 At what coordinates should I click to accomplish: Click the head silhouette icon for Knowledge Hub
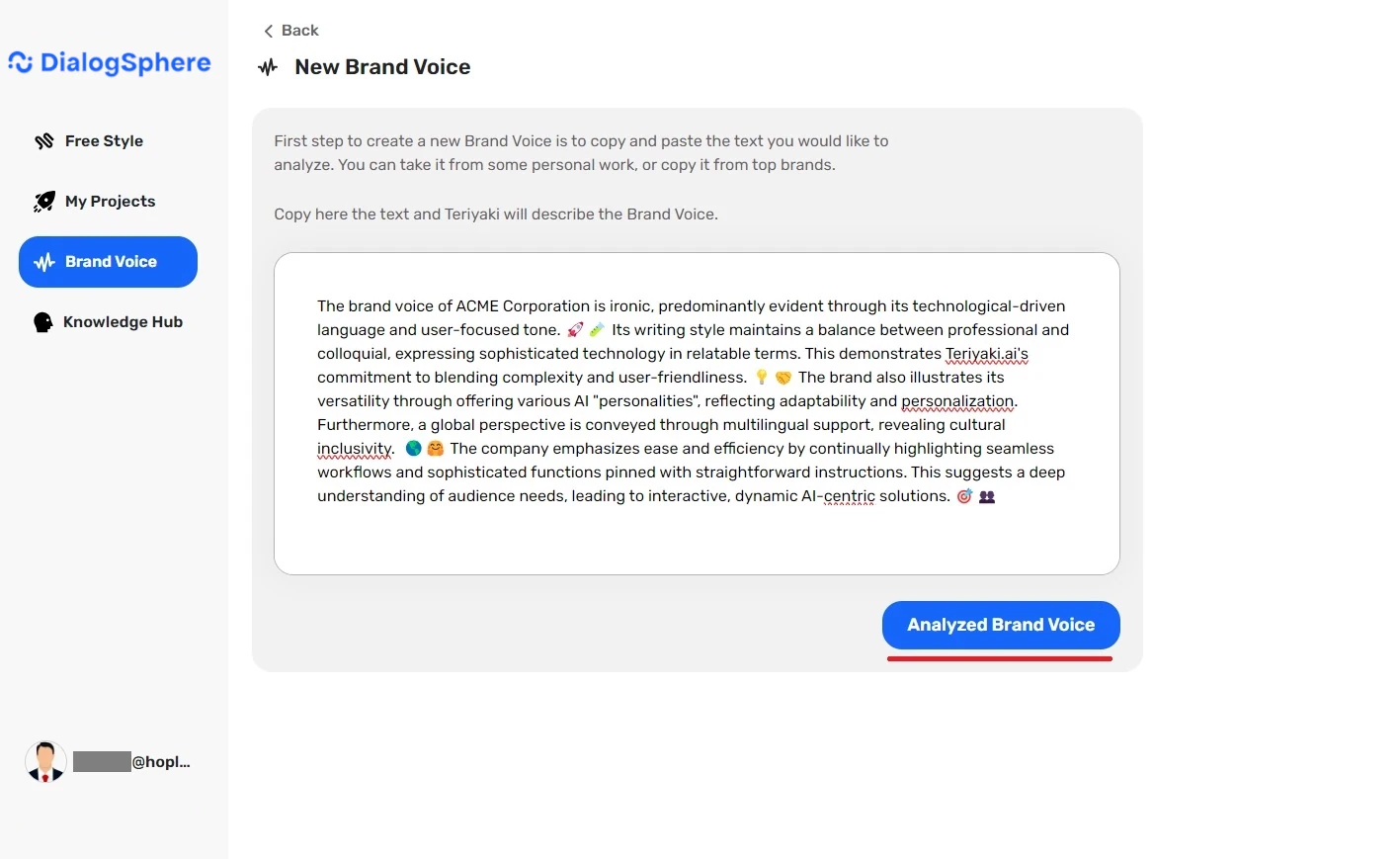pyautogui.click(x=43, y=321)
